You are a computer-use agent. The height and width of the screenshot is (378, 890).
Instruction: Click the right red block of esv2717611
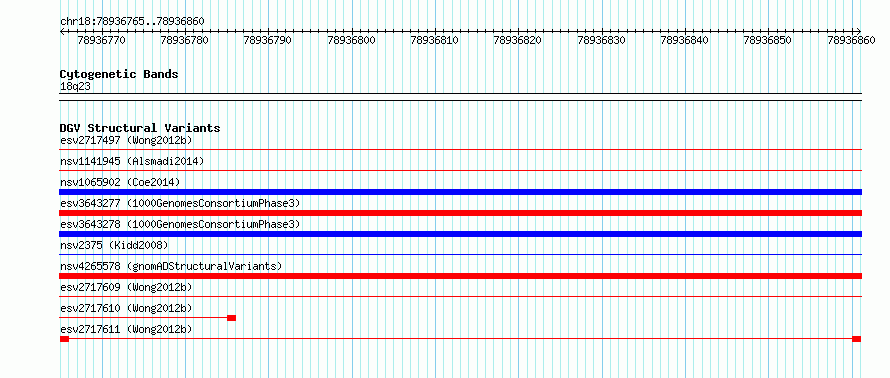pyautogui.click(x=857, y=339)
